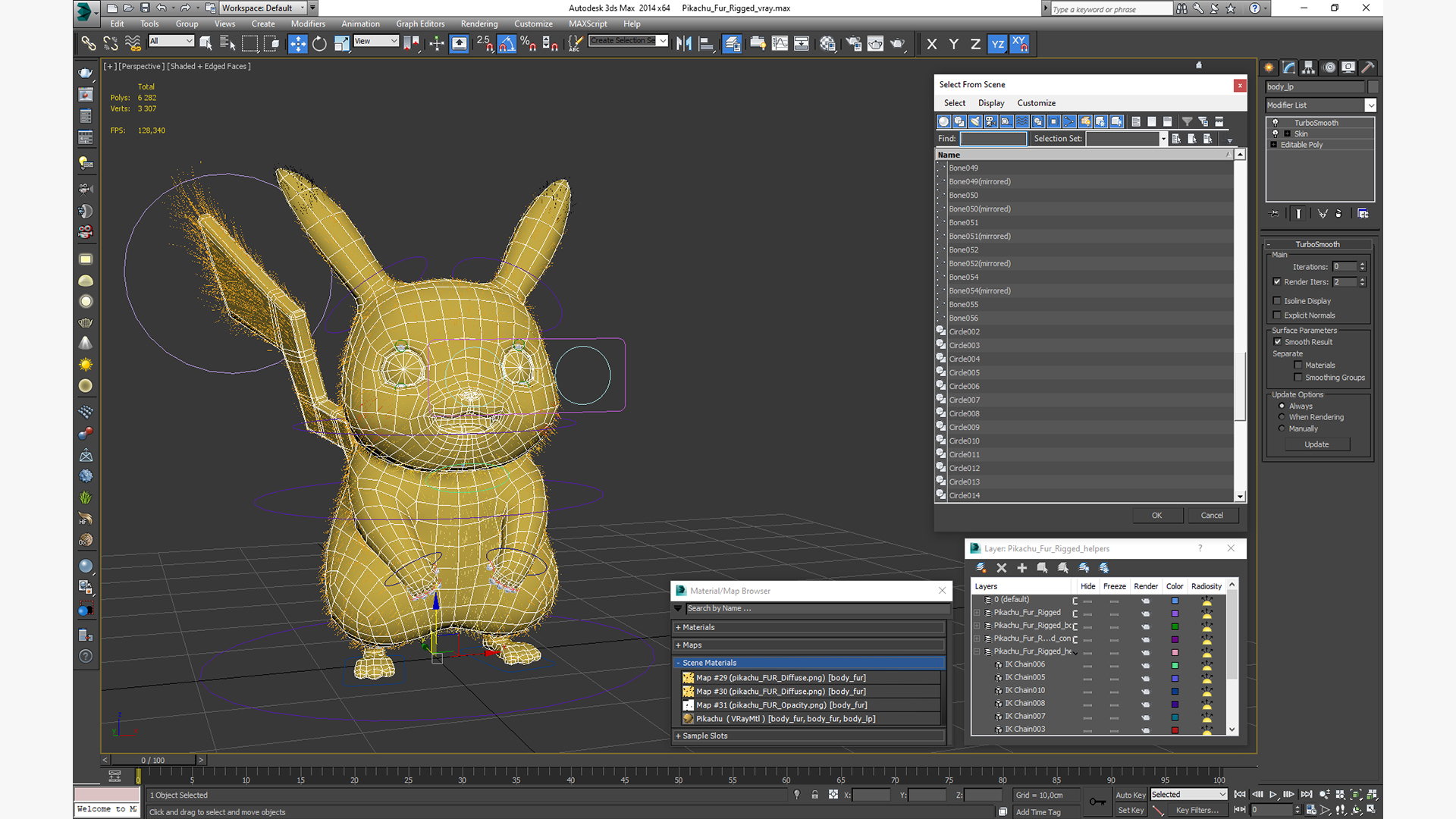The height and width of the screenshot is (819, 1456).
Task: Enable Isoline Display checkbox
Action: click(x=1277, y=301)
